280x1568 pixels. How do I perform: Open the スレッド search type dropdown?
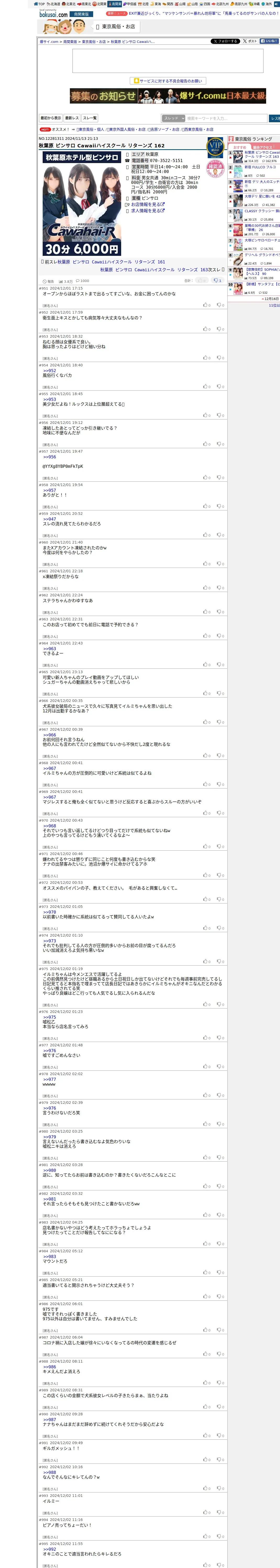173,118
